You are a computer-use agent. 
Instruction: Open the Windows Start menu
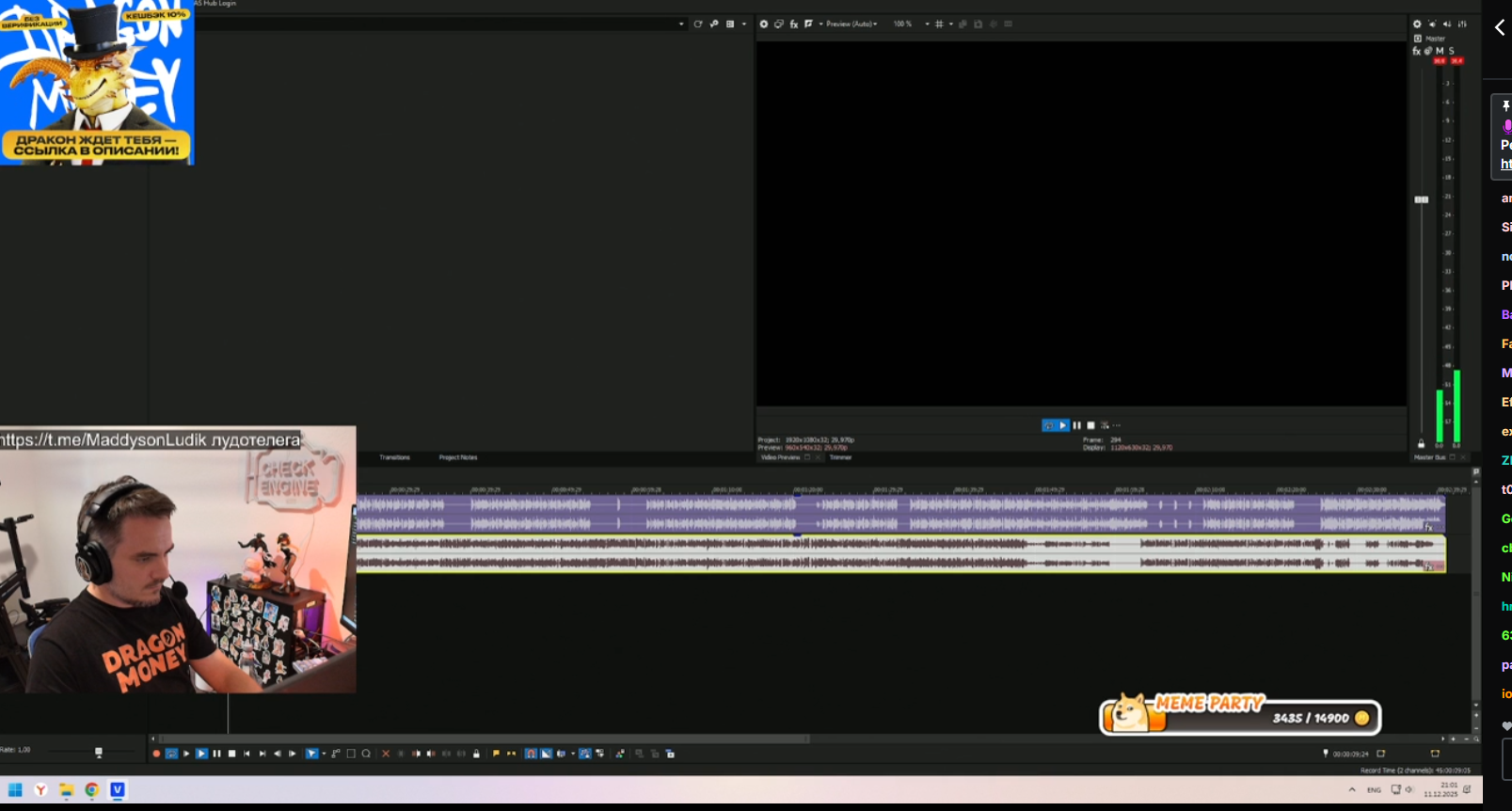(x=15, y=790)
